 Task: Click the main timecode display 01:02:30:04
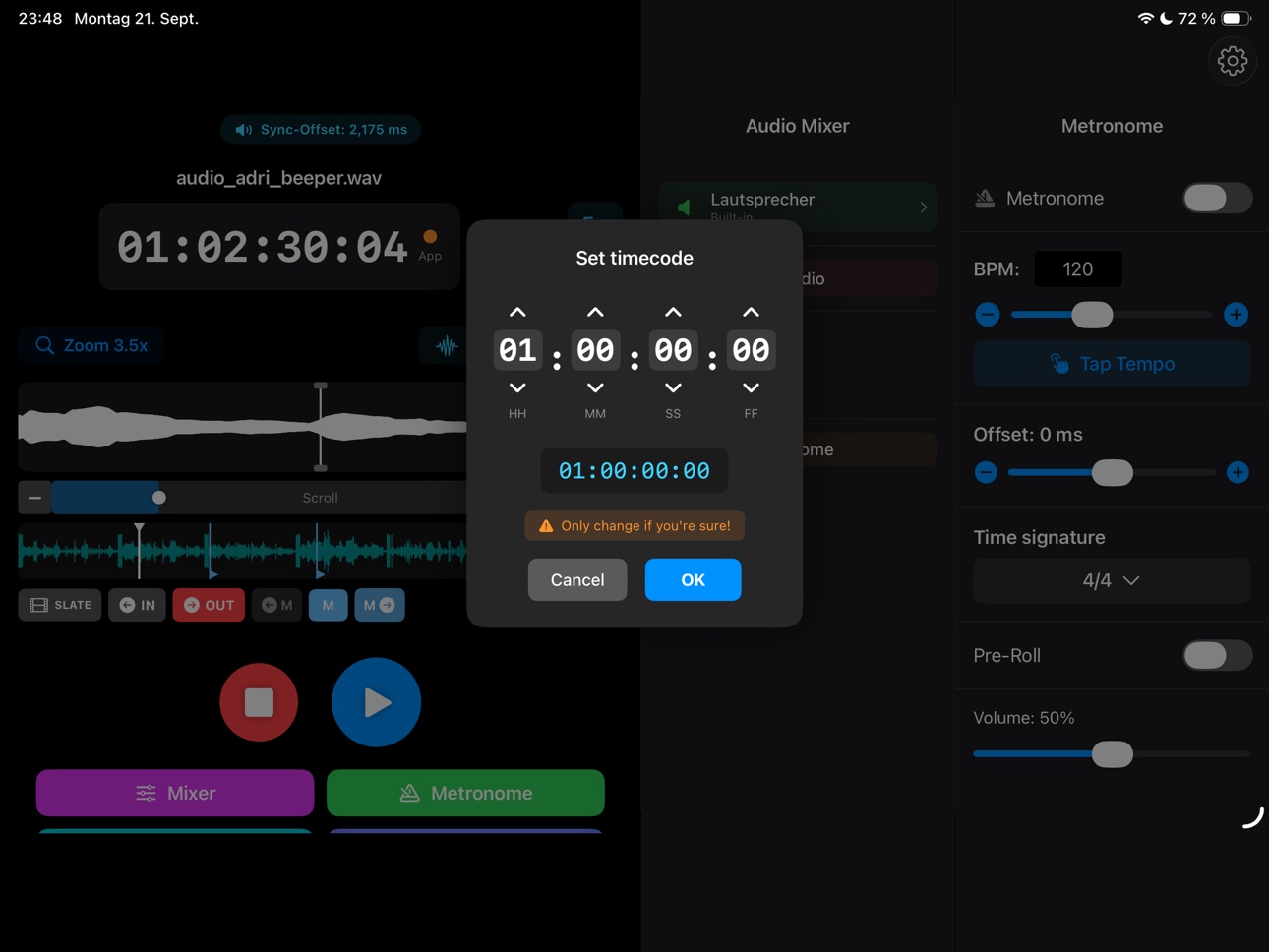coord(262,247)
